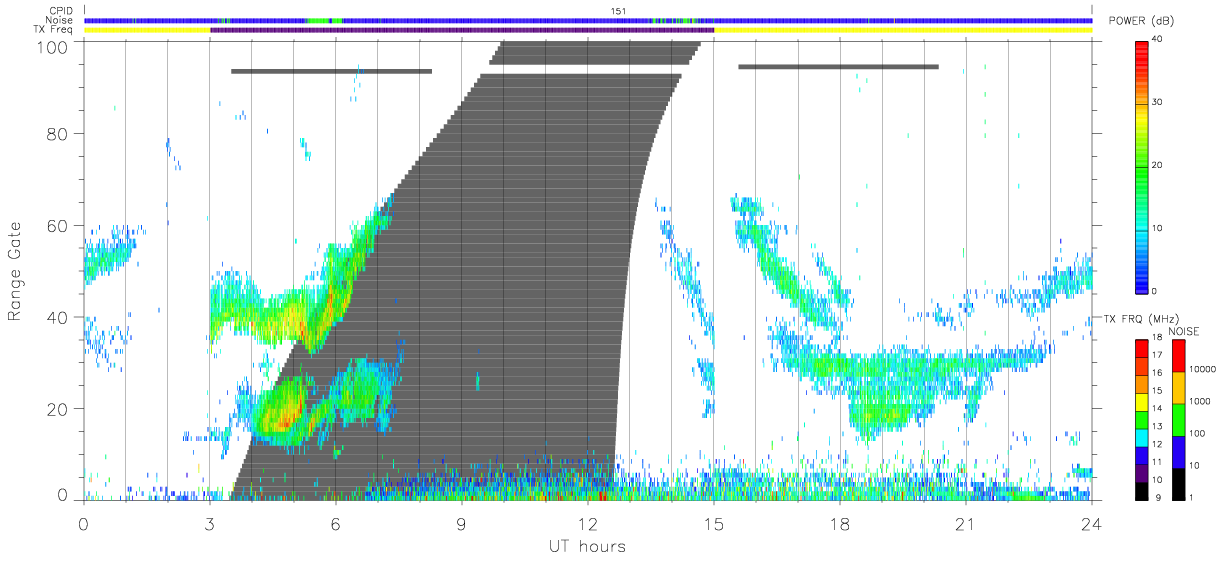This screenshot has height=567, width=1228.
Task: Click the CPID value '151'
Action: click(x=619, y=11)
